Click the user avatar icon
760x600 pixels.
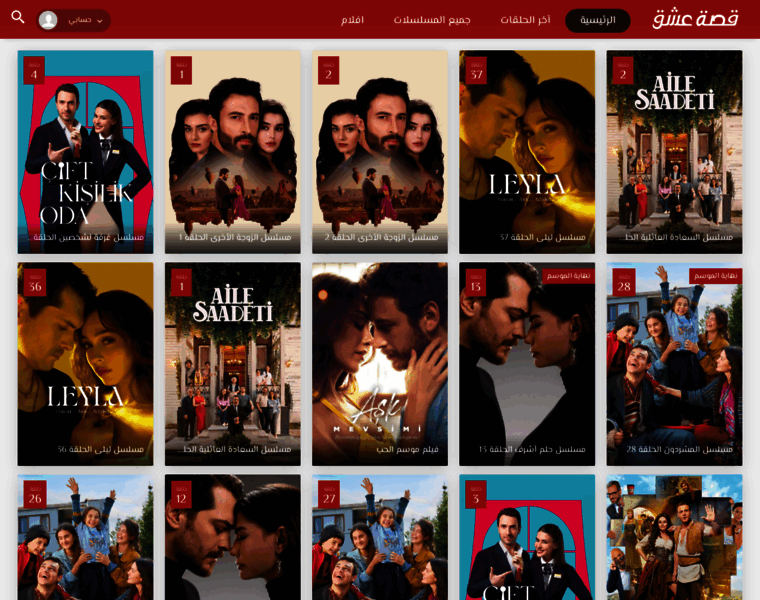48,20
